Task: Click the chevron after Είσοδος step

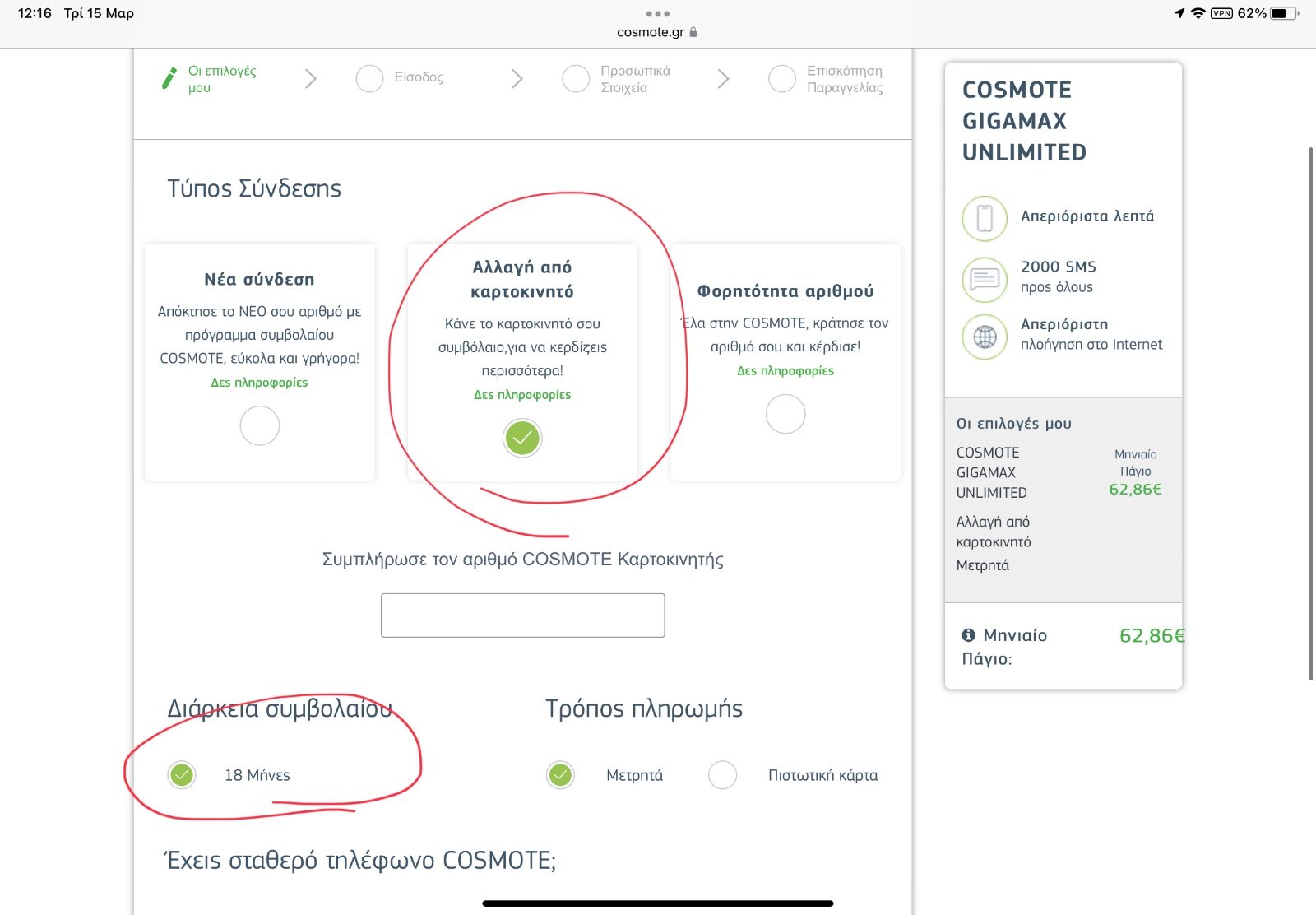Action: 517,79
